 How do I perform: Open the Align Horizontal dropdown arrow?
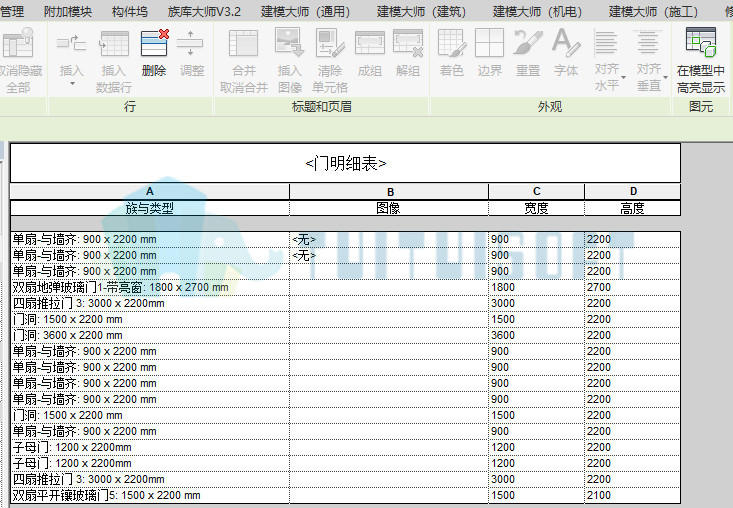[x=624, y=77]
